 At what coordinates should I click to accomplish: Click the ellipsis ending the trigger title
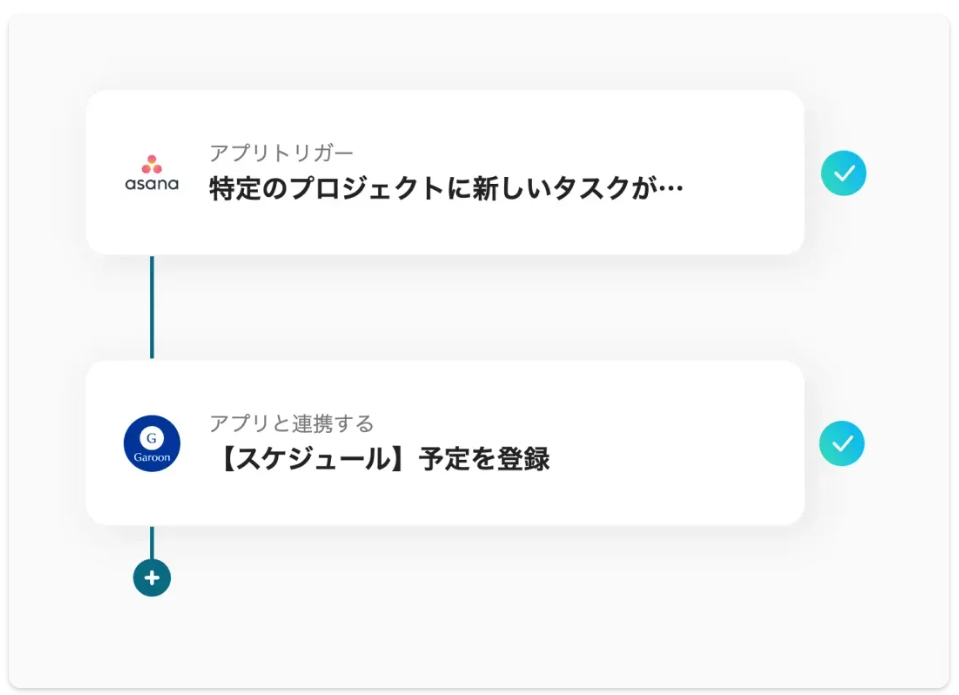pyautogui.click(x=672, y=188)
